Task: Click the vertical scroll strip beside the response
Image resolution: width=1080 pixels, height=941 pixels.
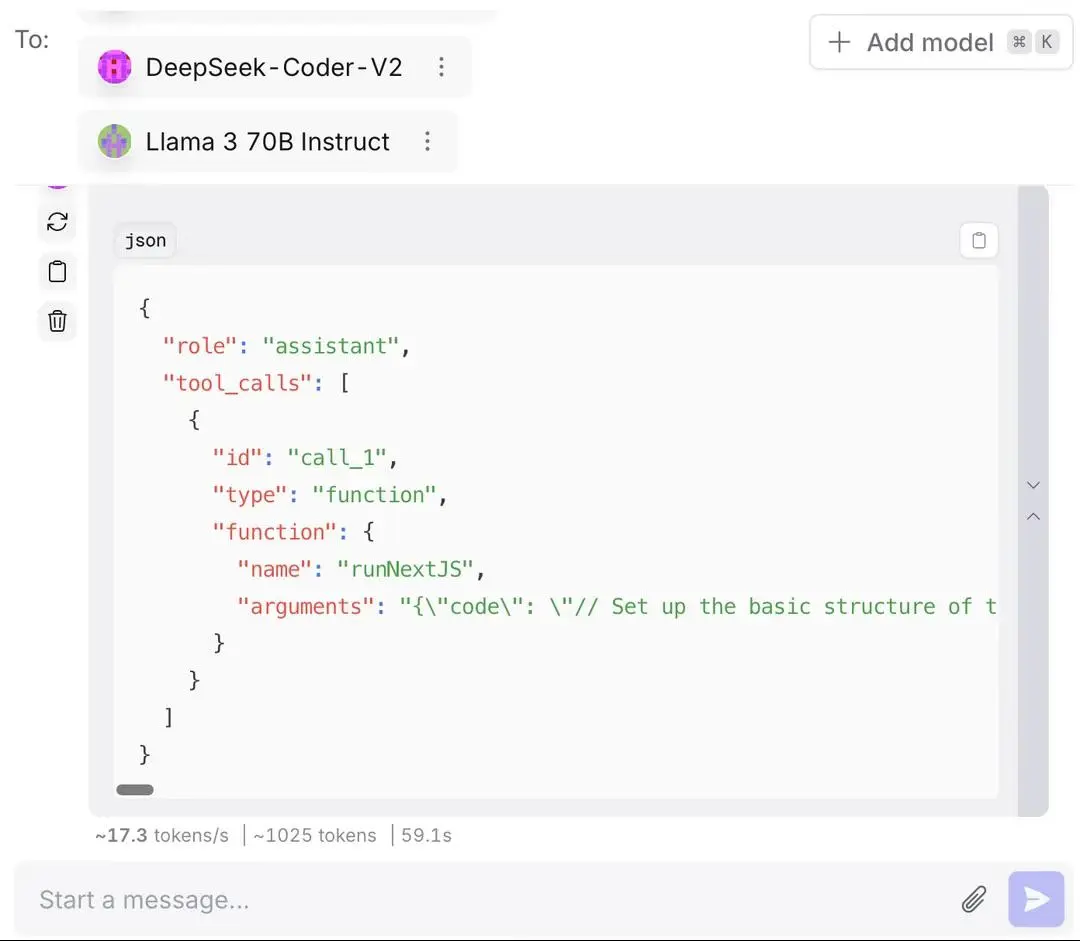Action: click(1033, 500)
